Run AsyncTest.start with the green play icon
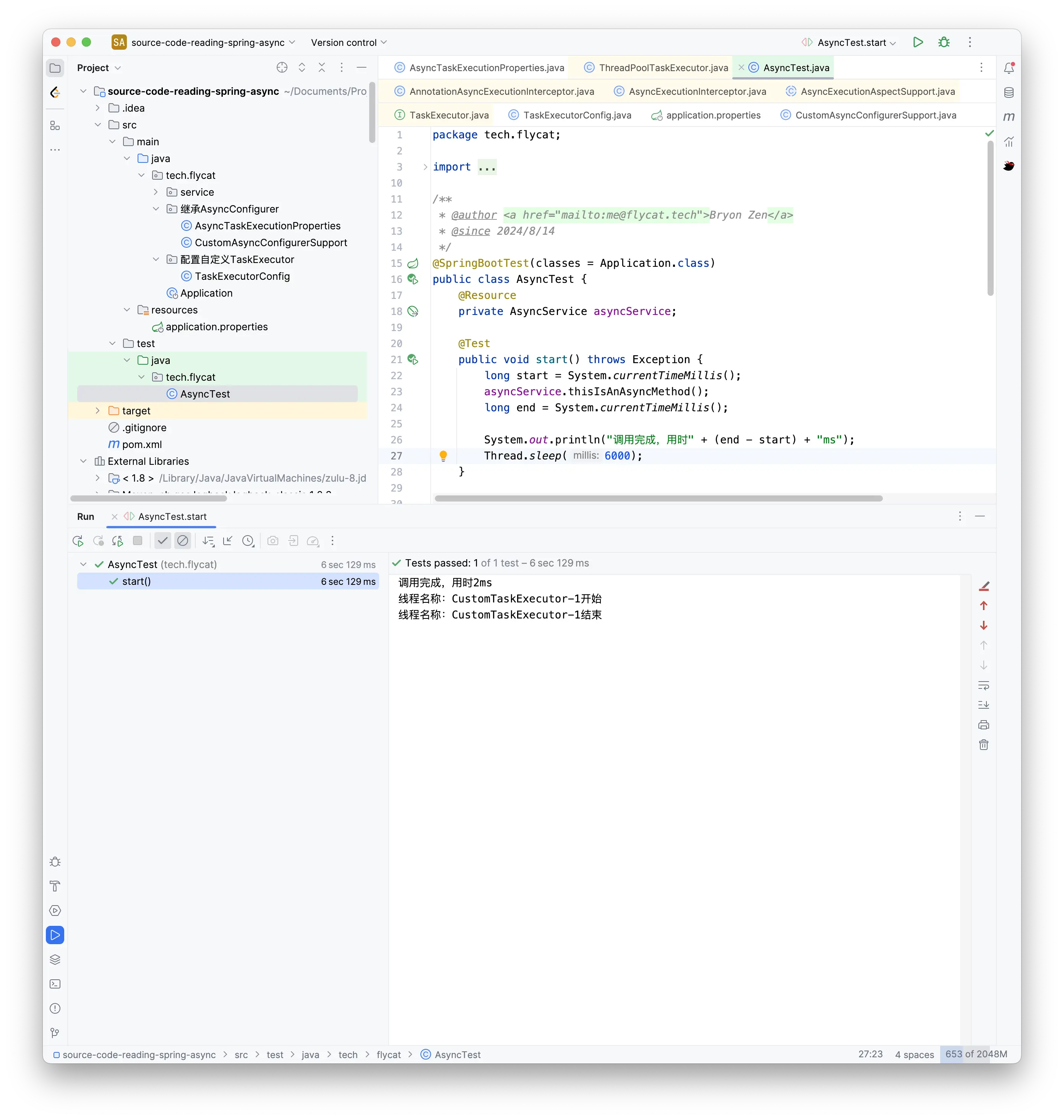 coord(918,42)
